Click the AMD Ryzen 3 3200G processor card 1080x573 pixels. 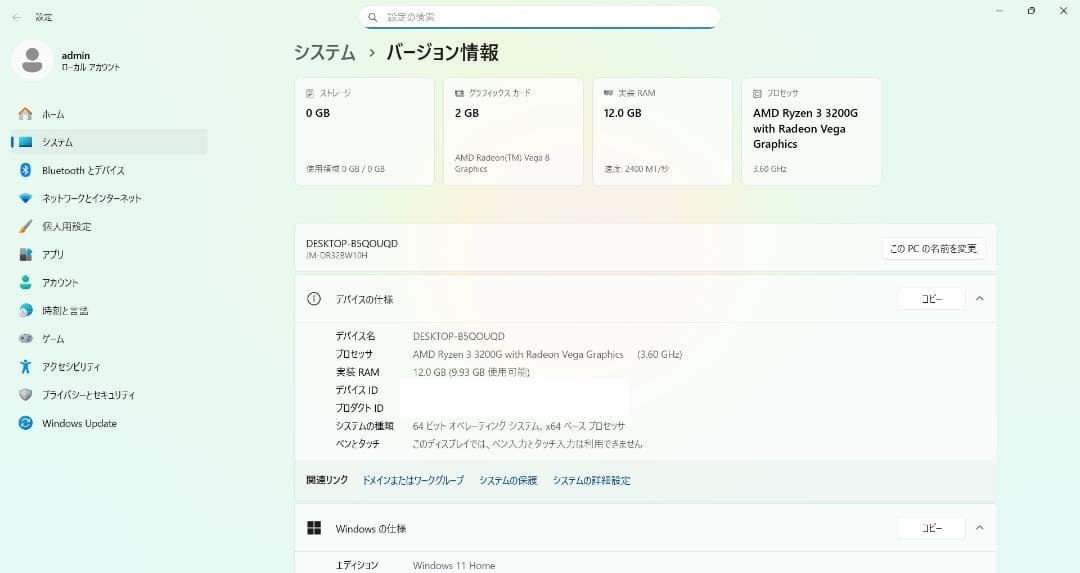pyautogui.click(x=811, y=131)
